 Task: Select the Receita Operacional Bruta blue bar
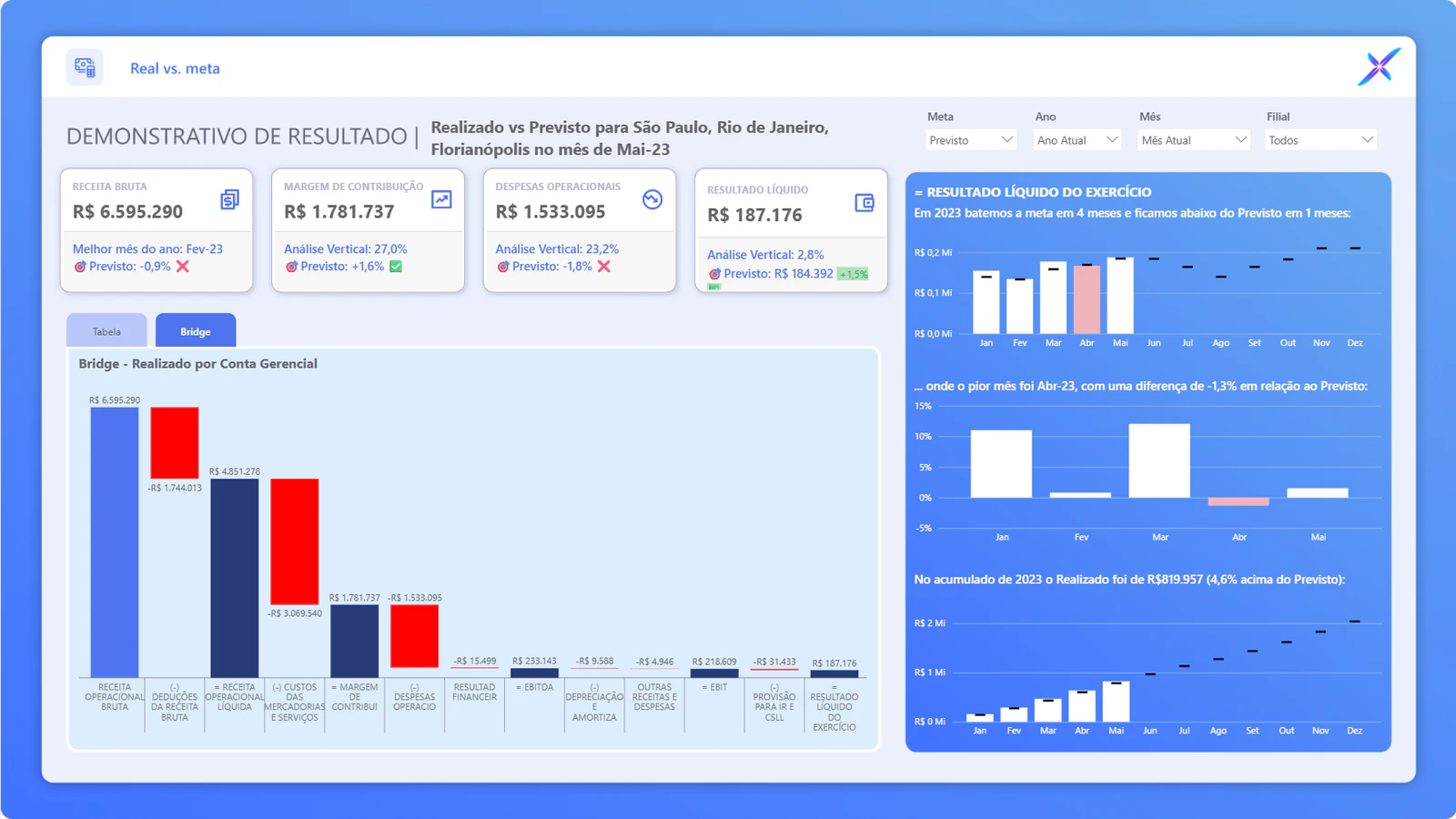click(115, 542)
